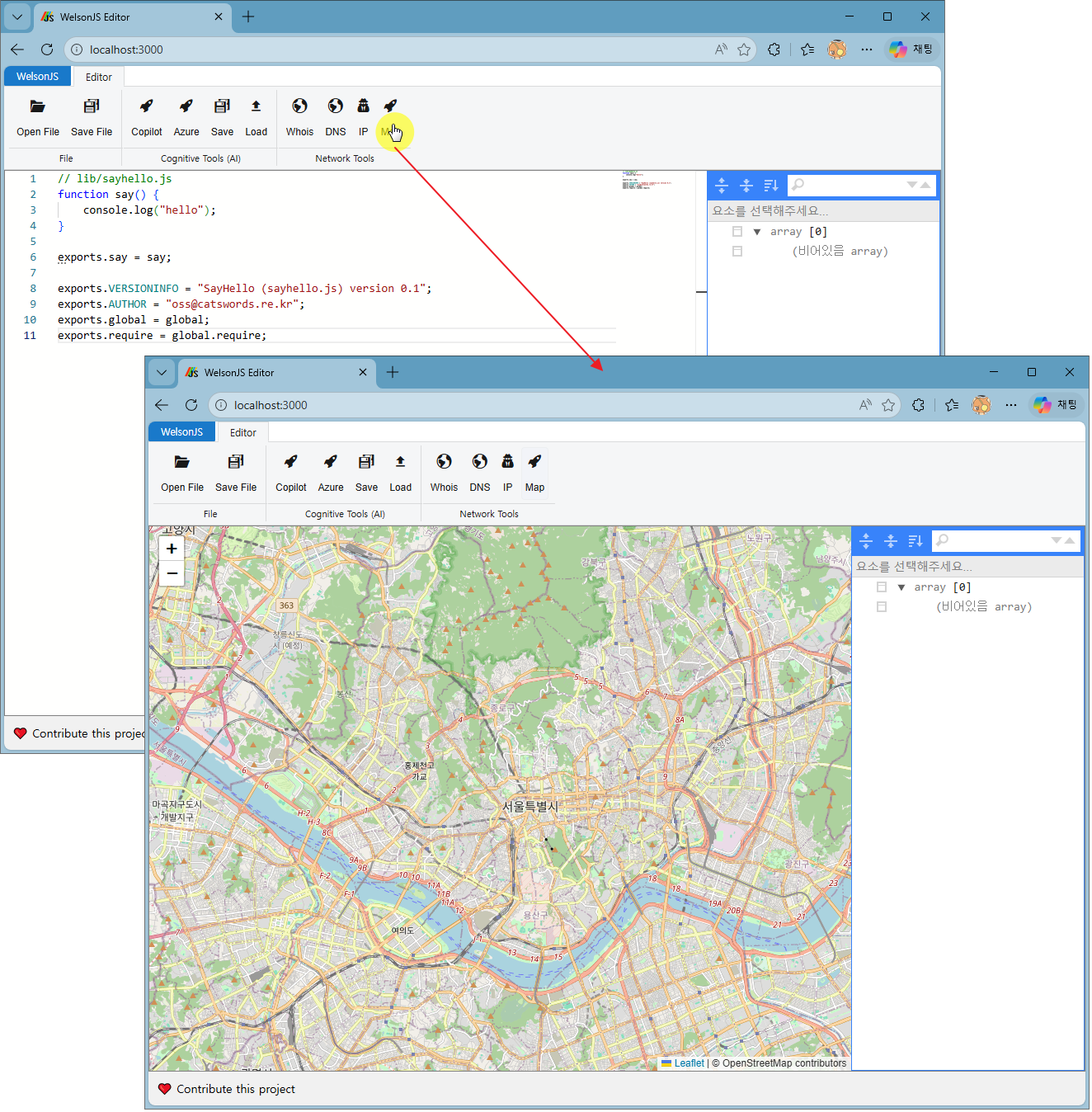The height and width of the screenshot is (1112, 1092).
Task: Focus the JSON tree search field in the map window
Action: [996, 540]
